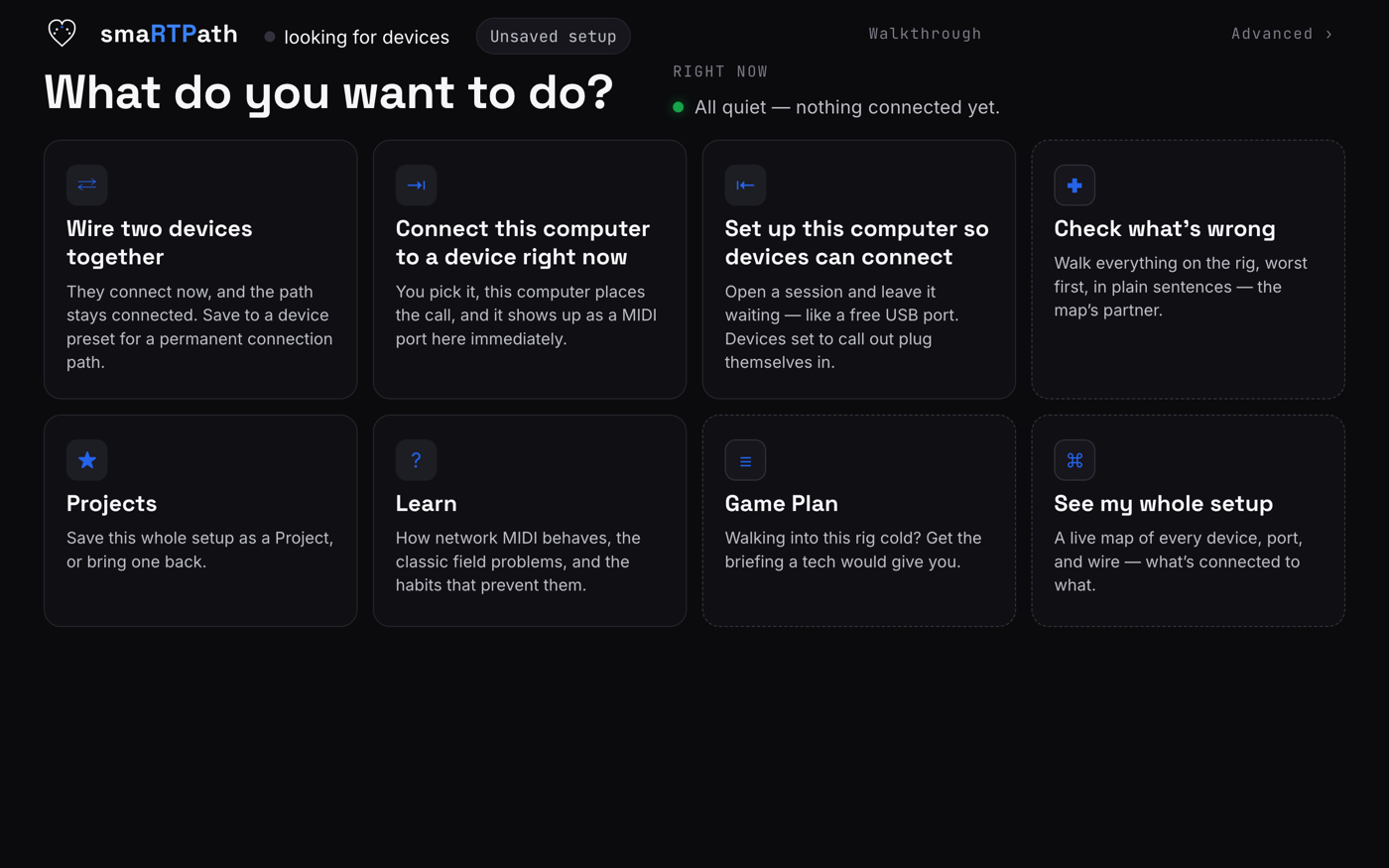Open the Projects card heading

[111, 503]
